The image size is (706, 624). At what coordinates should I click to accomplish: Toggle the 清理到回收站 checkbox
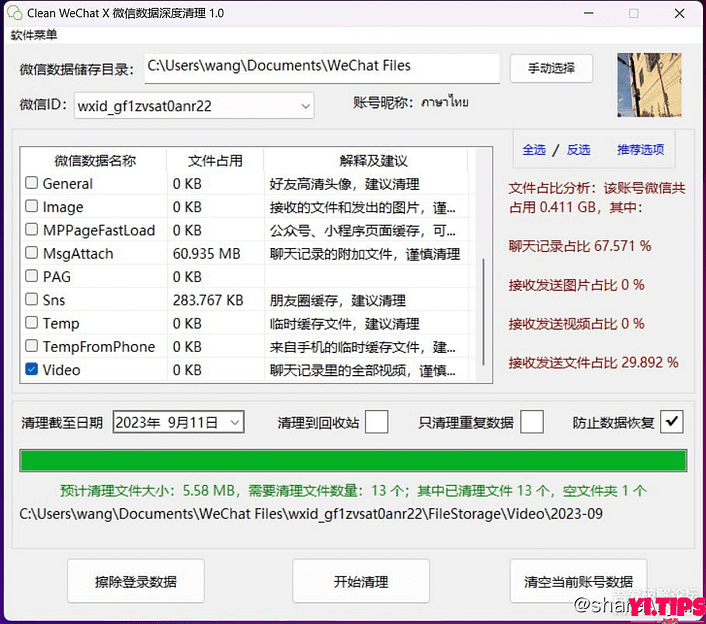tap(376, 422)
